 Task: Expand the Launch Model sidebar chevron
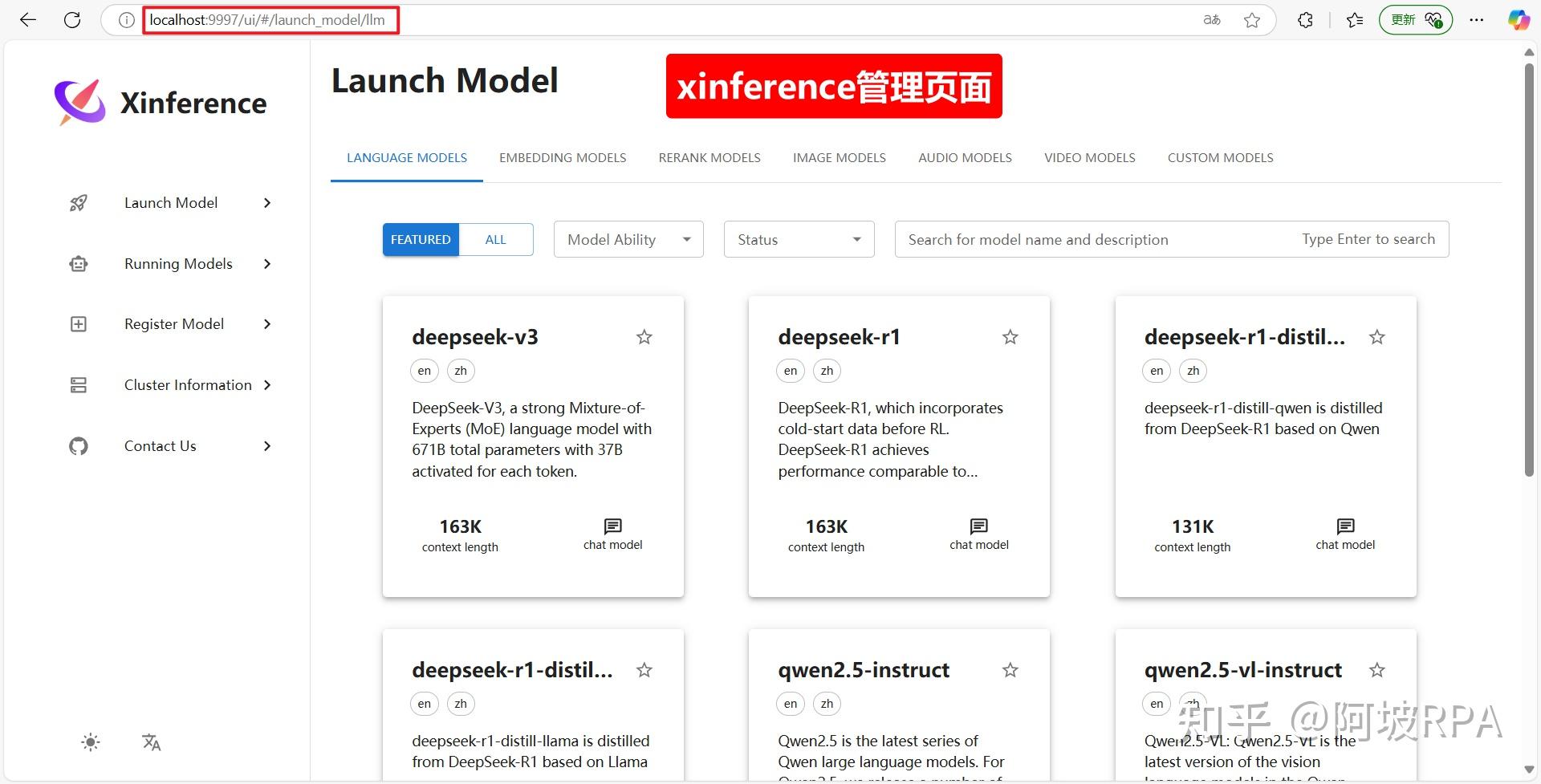[x=266, y=202]
